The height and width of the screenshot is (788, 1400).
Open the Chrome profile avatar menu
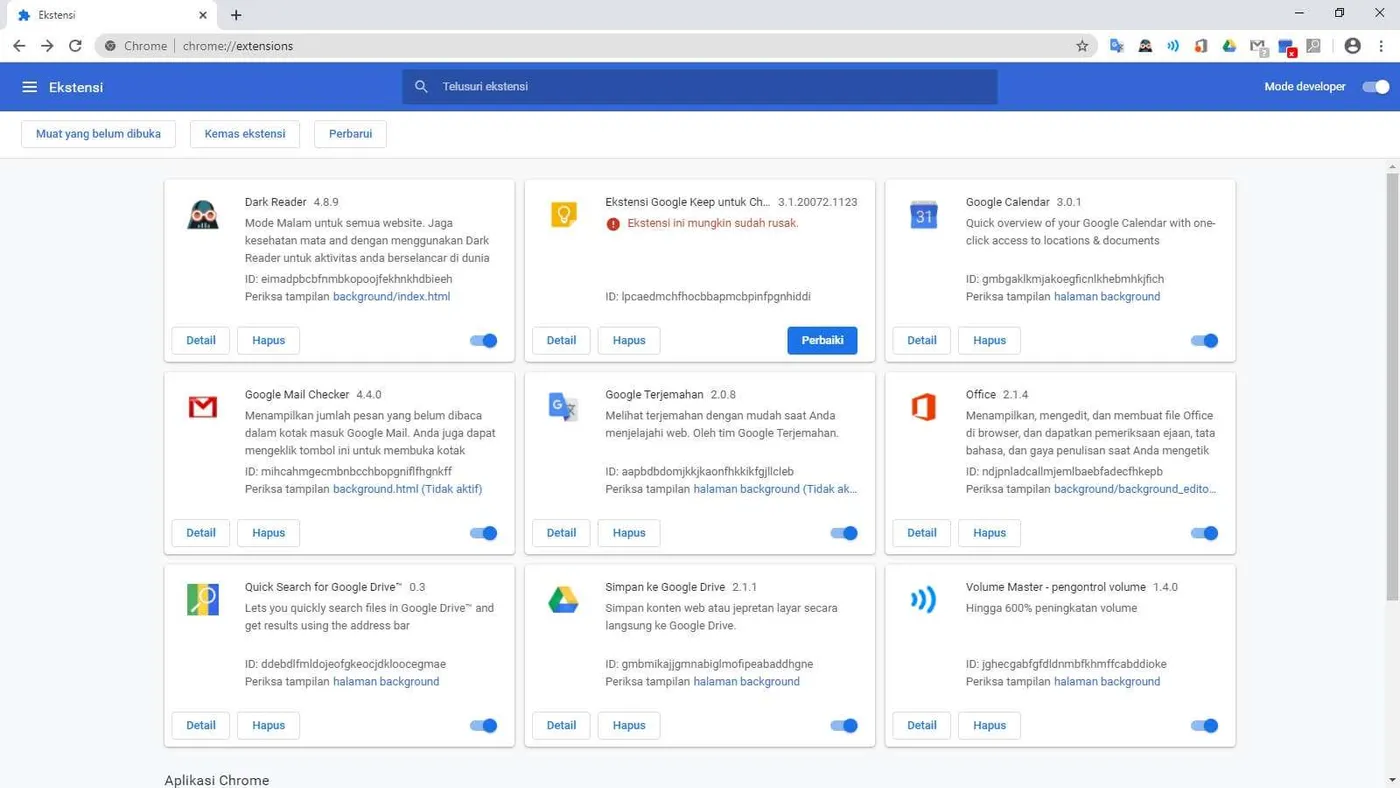pyautogui.click(x=1353, y=46)
